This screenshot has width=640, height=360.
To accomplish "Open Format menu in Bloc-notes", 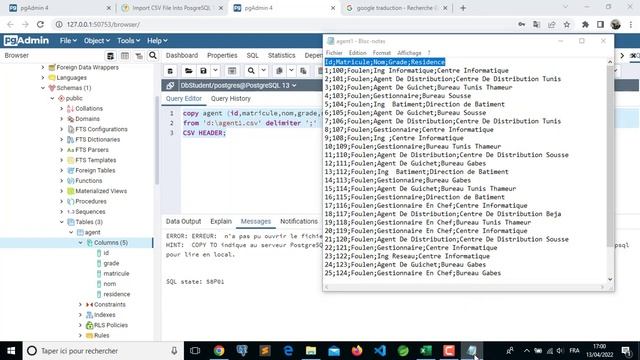I will point(382,53).
